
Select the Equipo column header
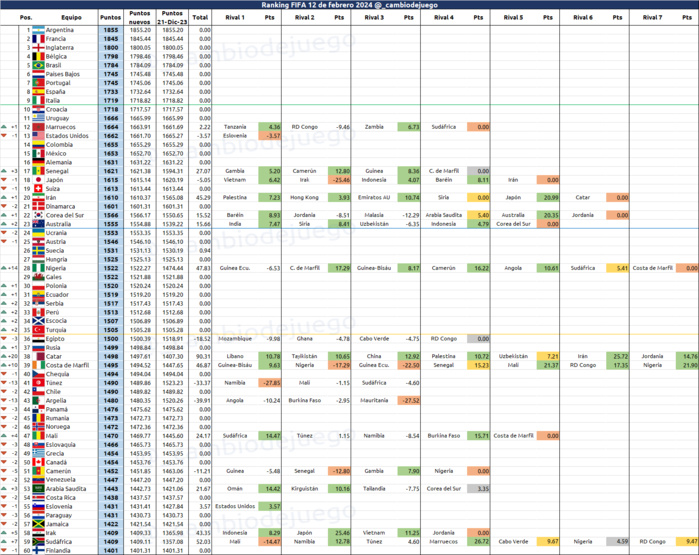pos(72,18)
